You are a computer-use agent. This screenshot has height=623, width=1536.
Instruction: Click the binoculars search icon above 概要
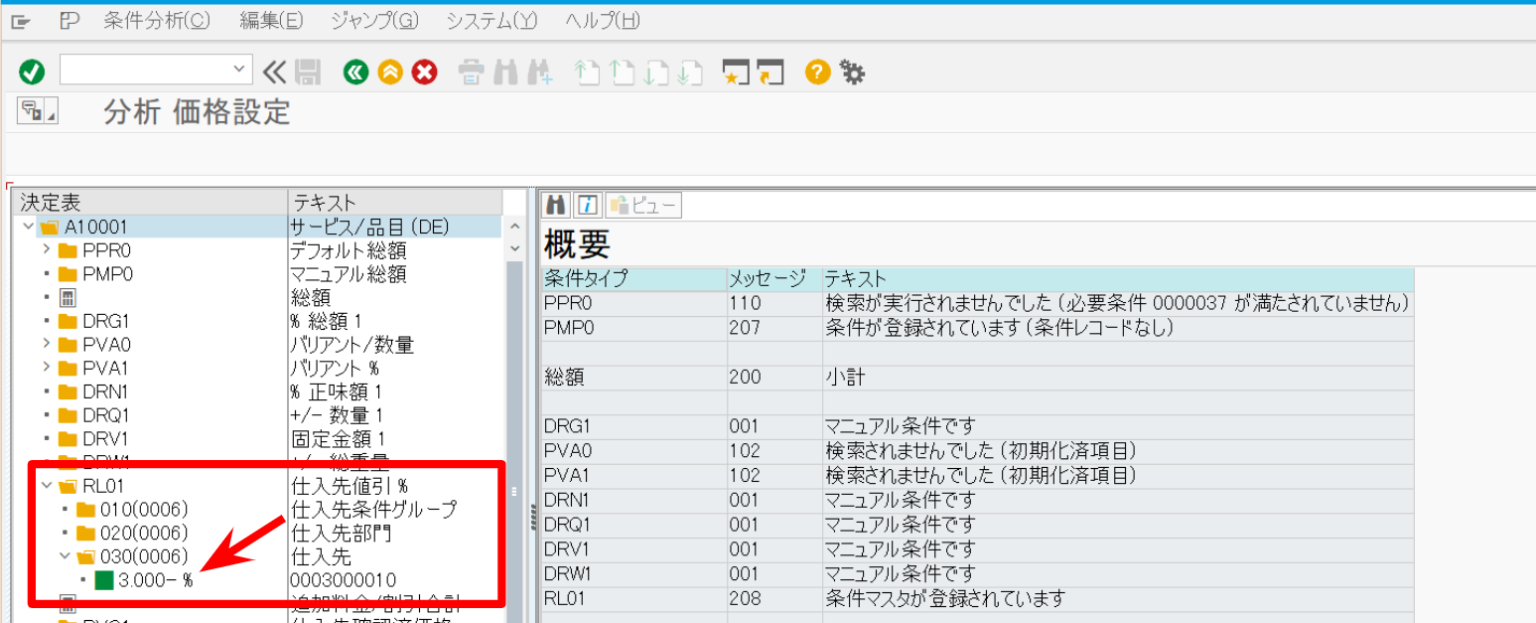tap(557, 205)
